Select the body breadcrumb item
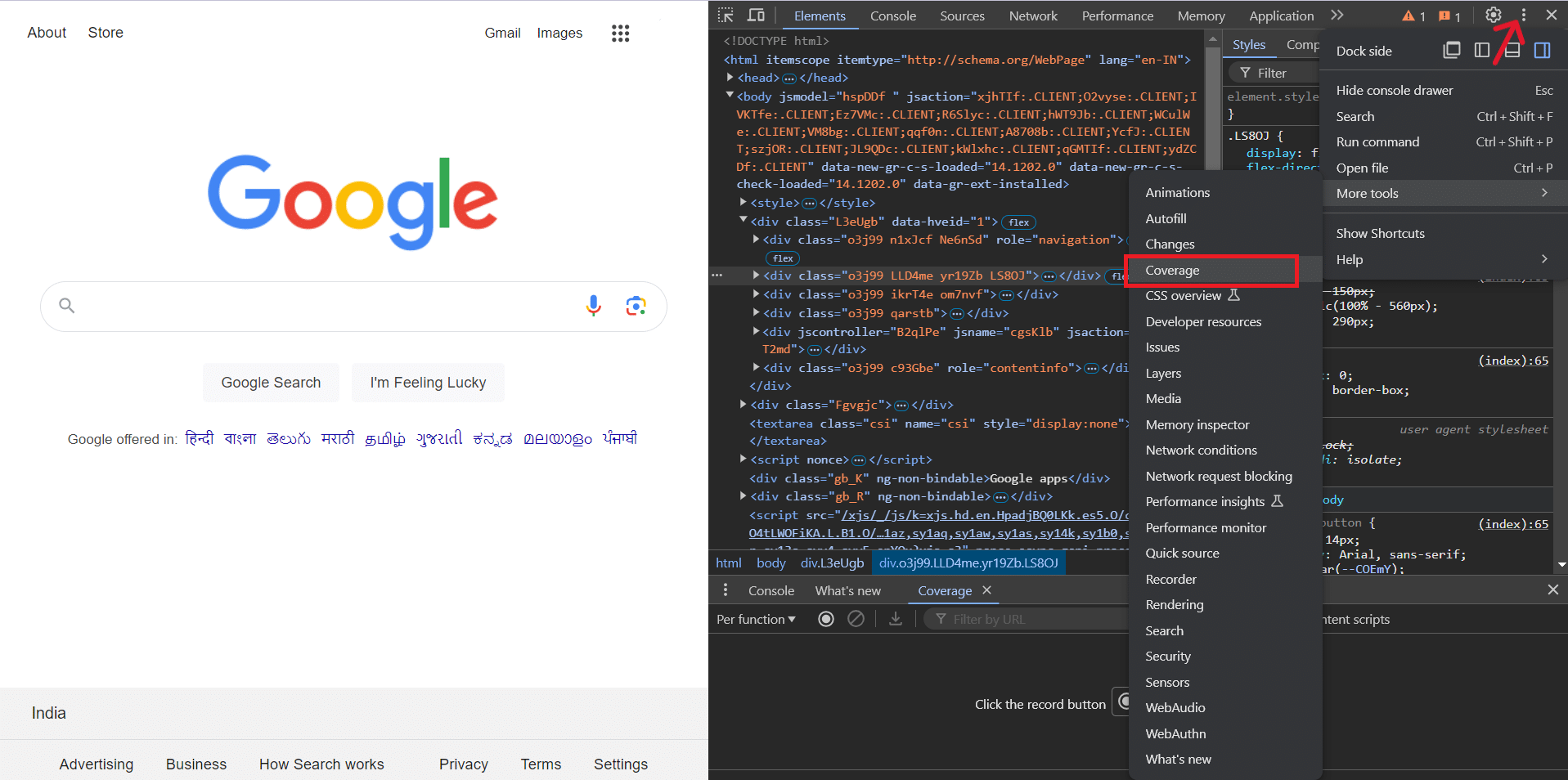This screenshot has height=780, width=1568. click(x=771, y=563)
